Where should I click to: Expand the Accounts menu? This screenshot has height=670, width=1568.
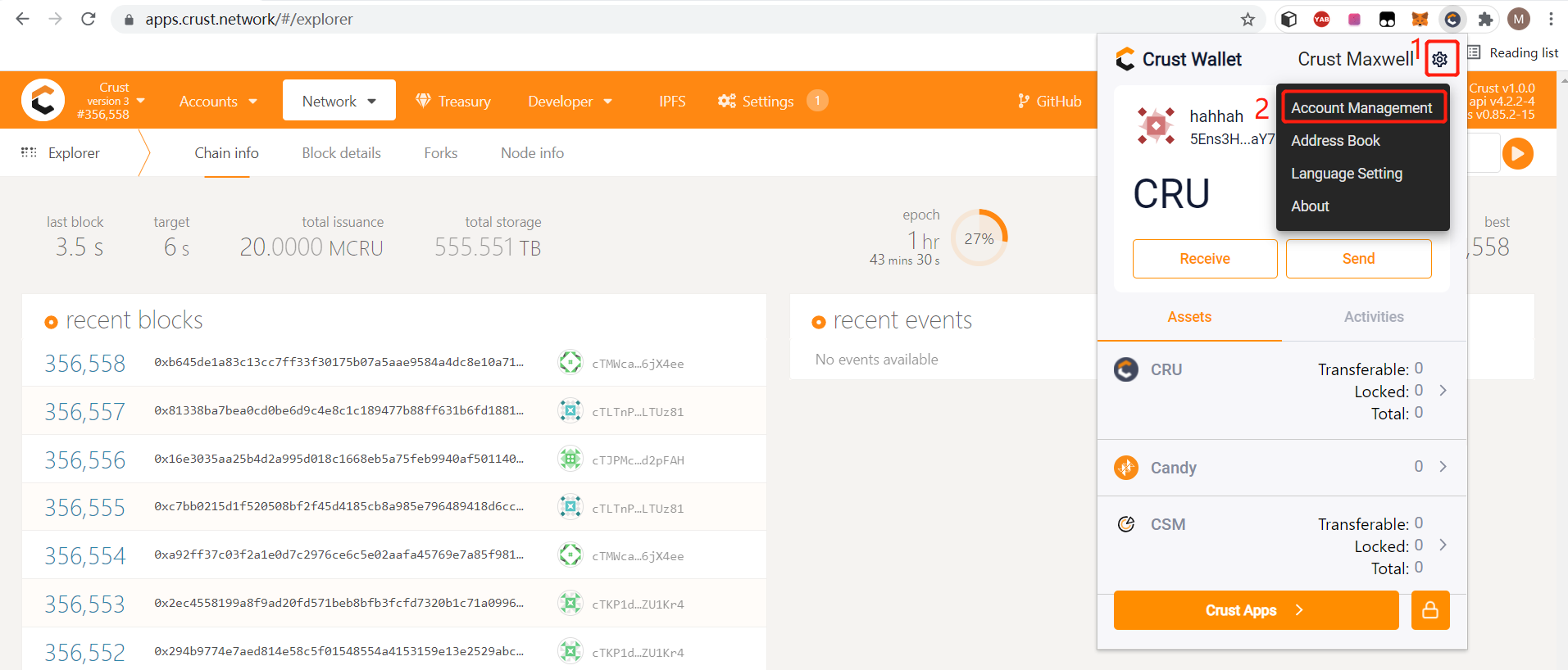(x=218, y=102)
